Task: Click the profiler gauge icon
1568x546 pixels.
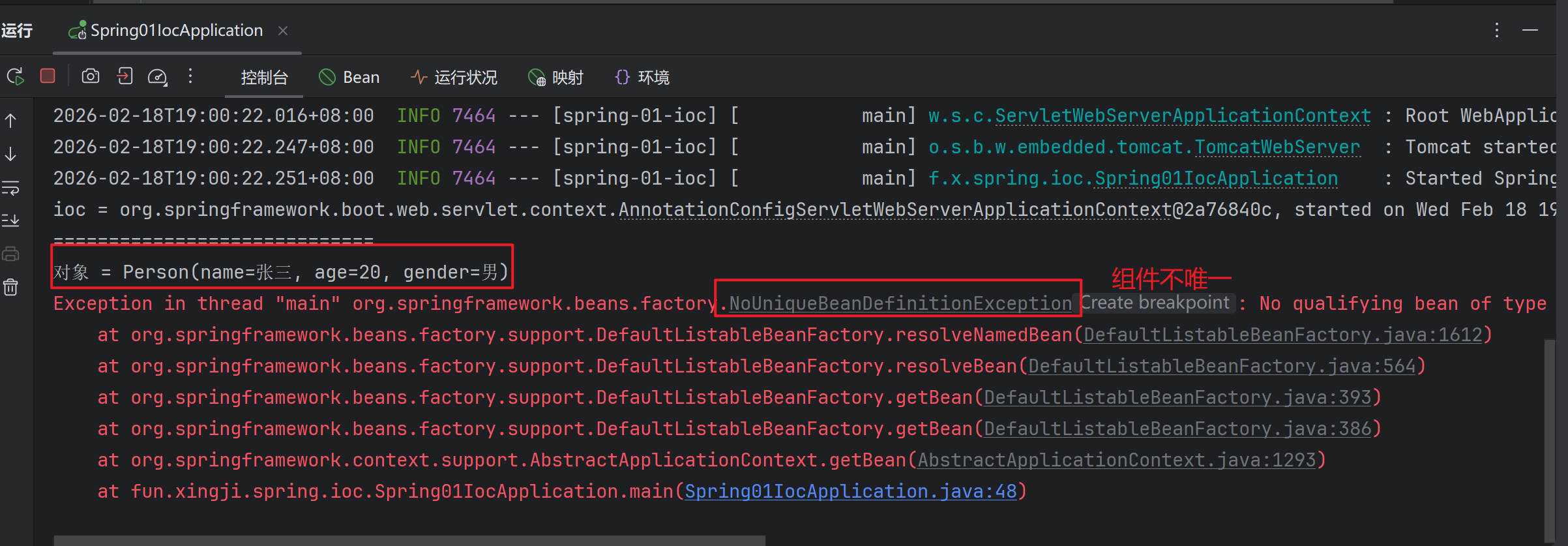Action: point(158,77)
